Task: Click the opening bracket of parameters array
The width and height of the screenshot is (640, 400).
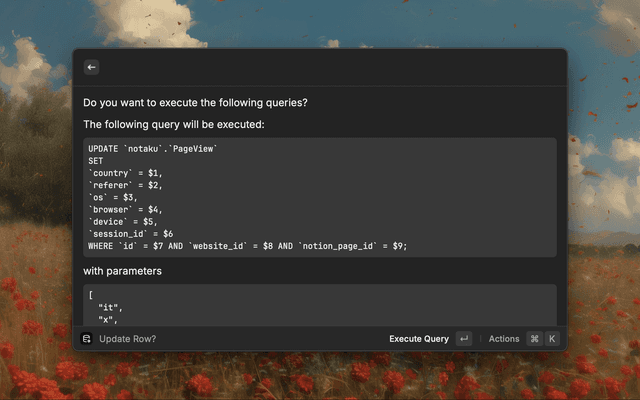Action: tap(90, 296)
